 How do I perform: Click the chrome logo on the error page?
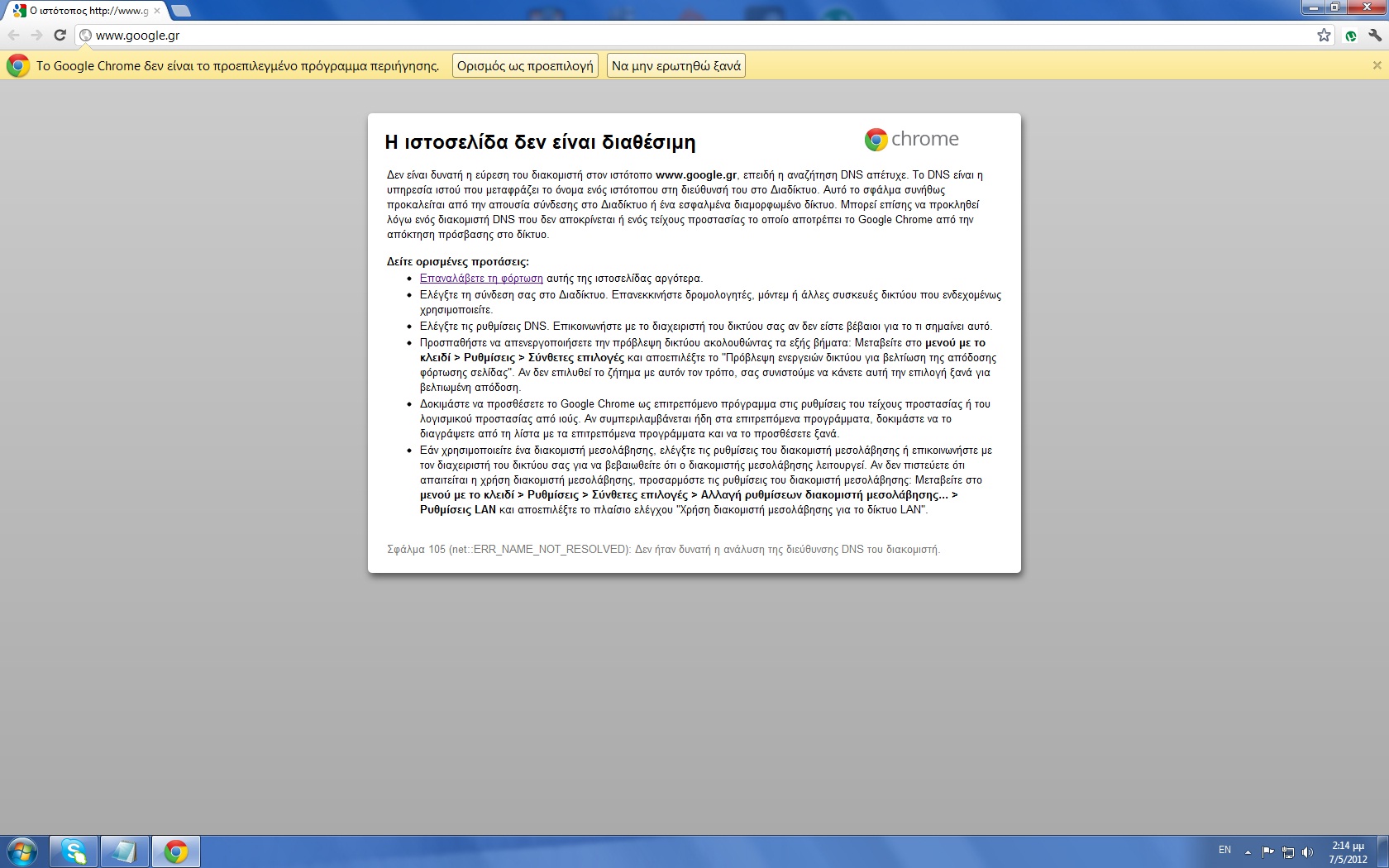coord(911,139)
